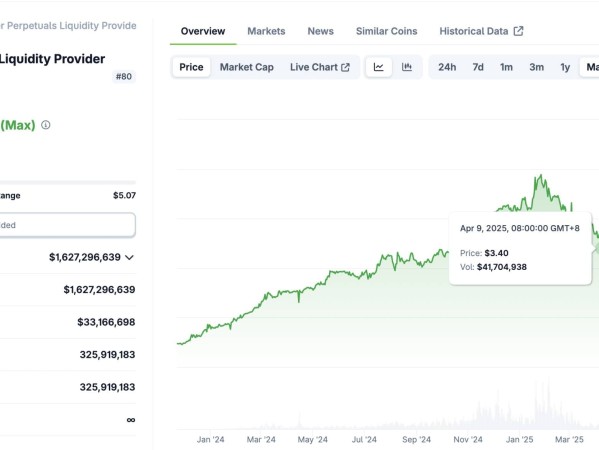Viewport: 599px width, 450px height.
Task: Open the Markets tab
Action: click(x=266, y=31)
